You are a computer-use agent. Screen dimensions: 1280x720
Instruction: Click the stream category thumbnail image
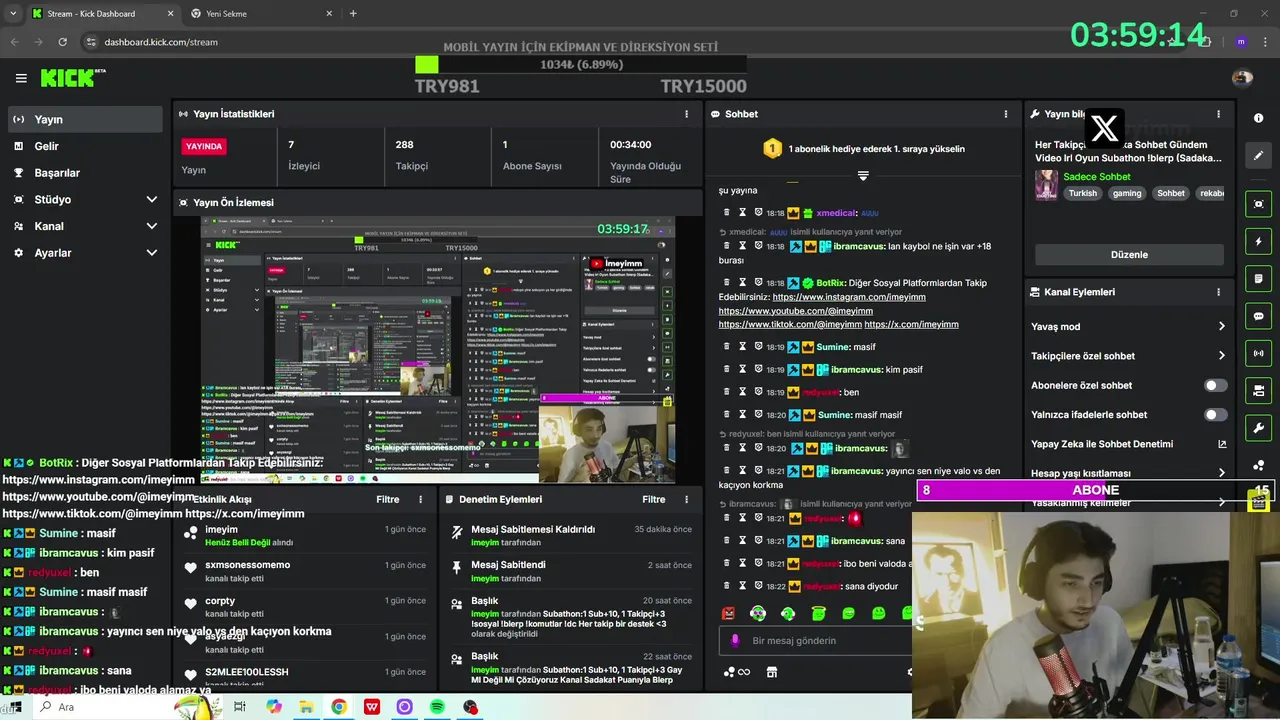[x=1046, y=185]
